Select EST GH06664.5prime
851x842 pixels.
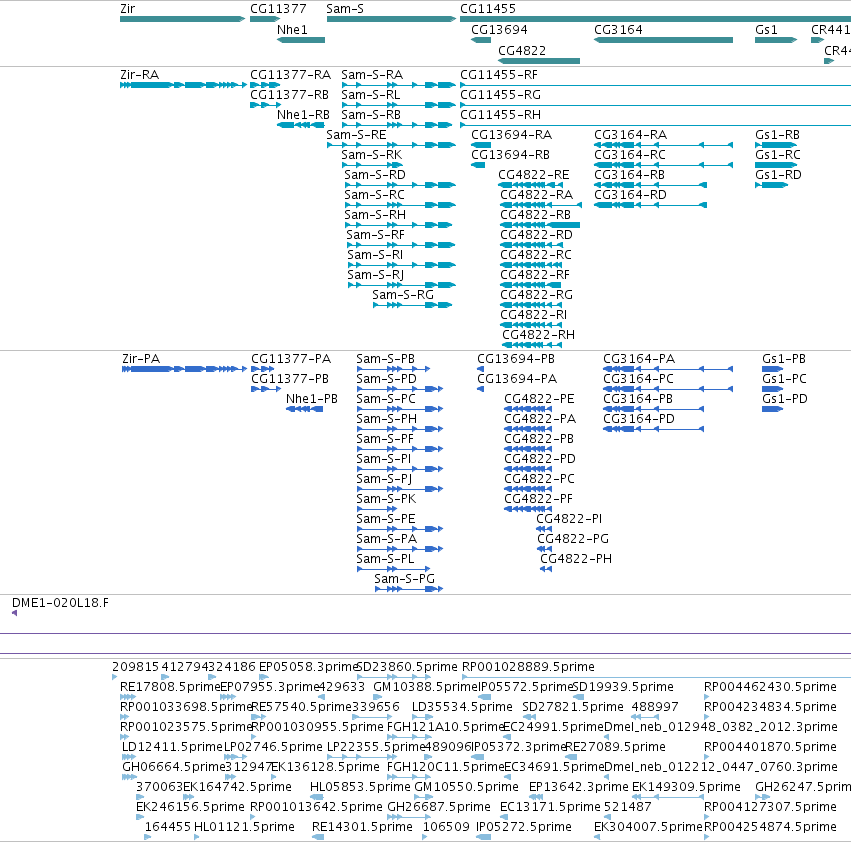point(129,777)
